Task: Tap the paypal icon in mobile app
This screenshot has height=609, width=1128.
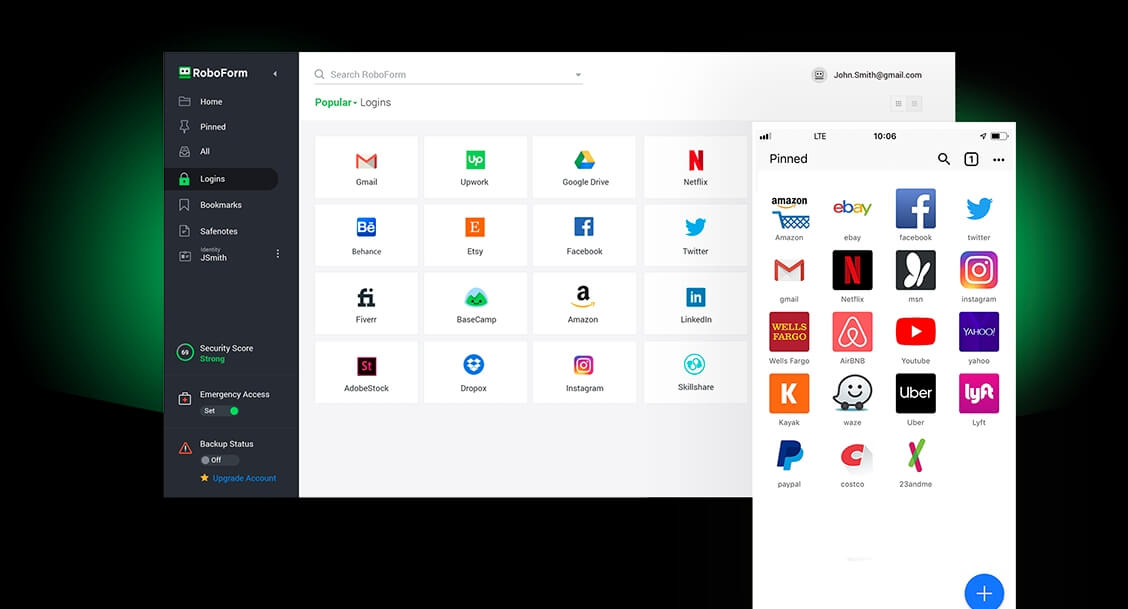Action: [789, 455]
